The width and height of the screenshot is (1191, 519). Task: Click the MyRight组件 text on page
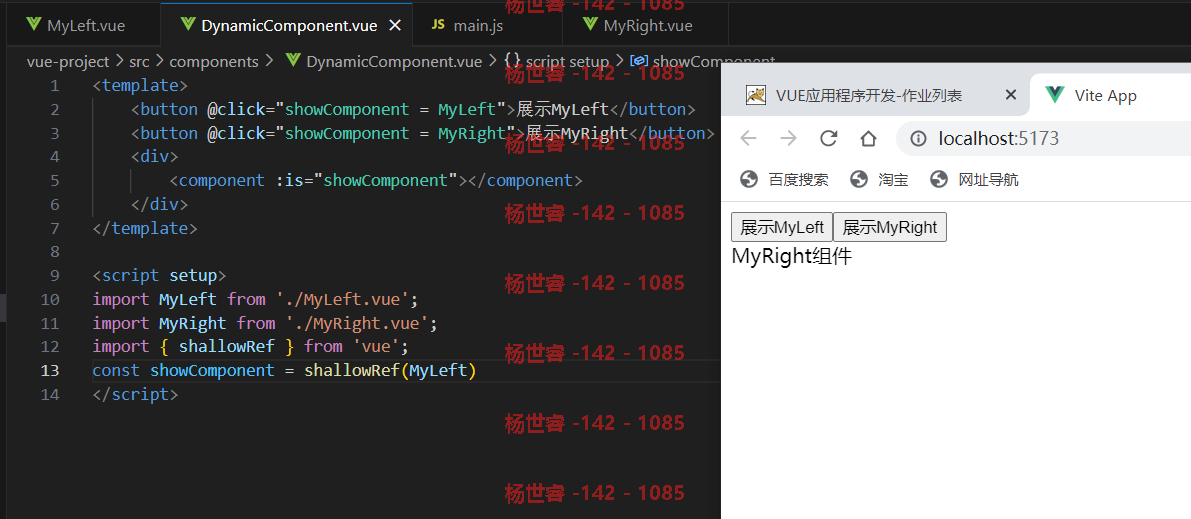point(791,256)
